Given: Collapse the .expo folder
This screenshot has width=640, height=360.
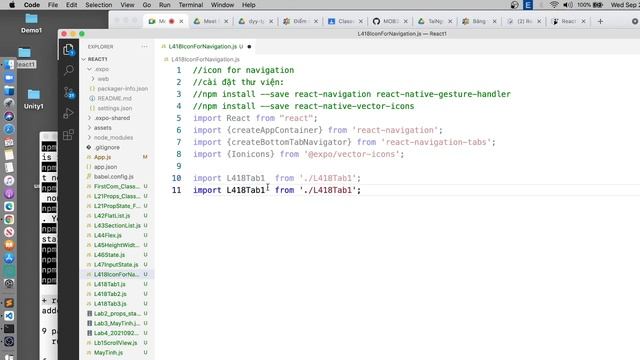Looking at the screenshot, I should (89, 69).
